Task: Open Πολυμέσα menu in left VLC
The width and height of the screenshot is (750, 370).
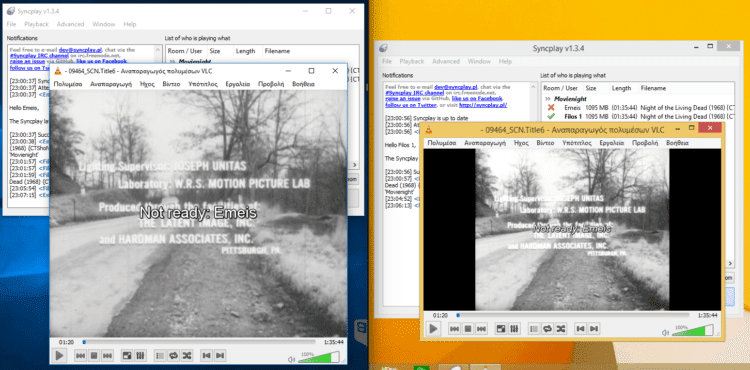Action: [67, 84]
